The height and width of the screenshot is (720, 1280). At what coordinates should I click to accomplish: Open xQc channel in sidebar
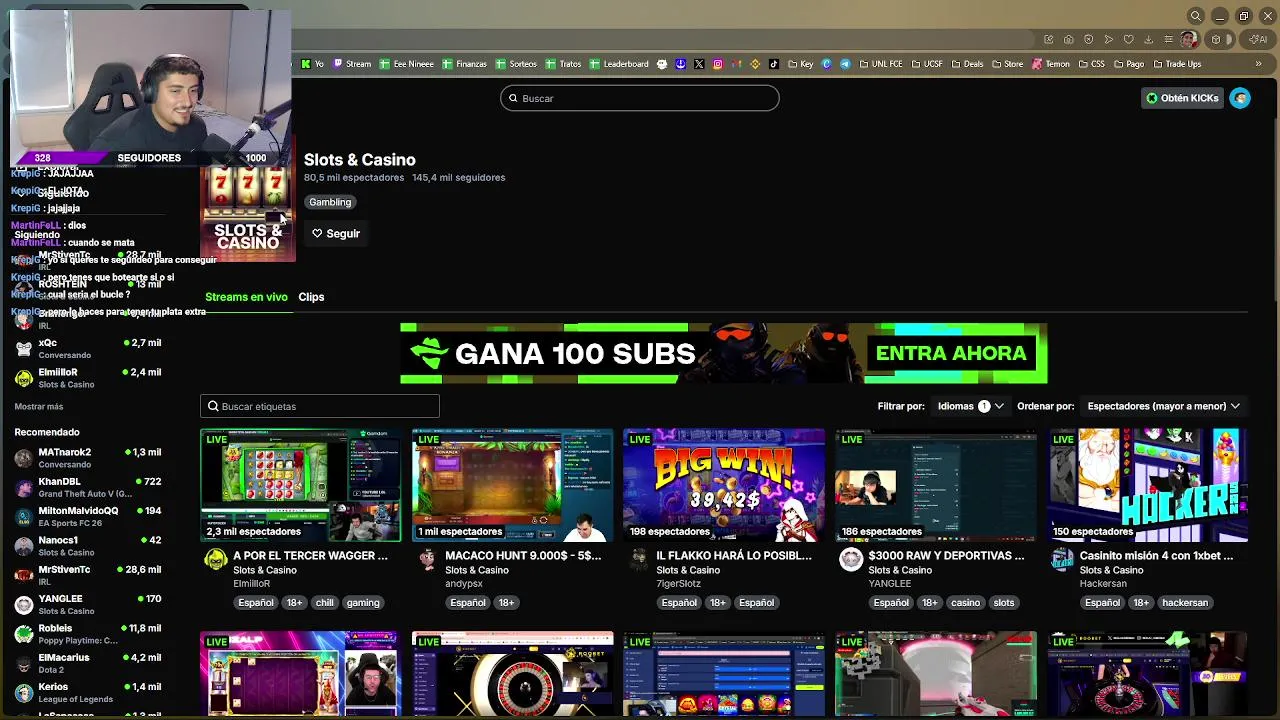tap(88, 348)
